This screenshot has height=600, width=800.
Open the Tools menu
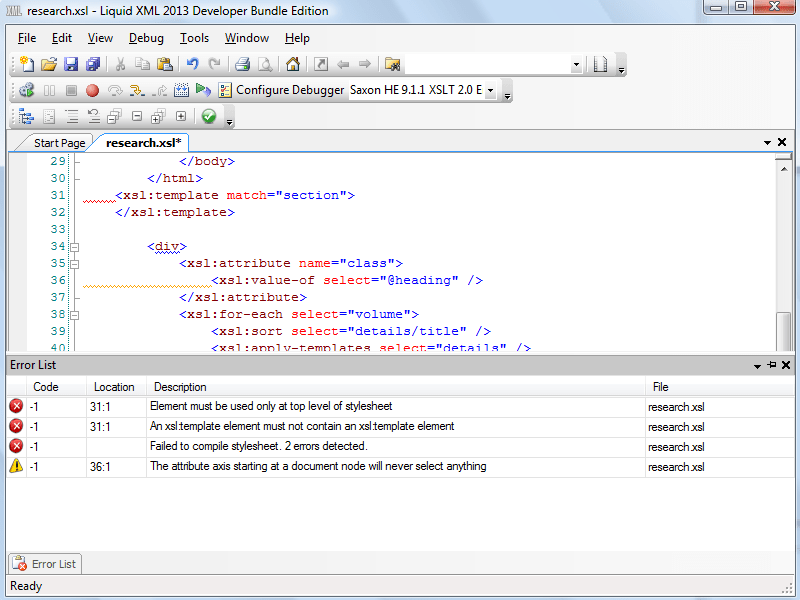tap(194, 38)
